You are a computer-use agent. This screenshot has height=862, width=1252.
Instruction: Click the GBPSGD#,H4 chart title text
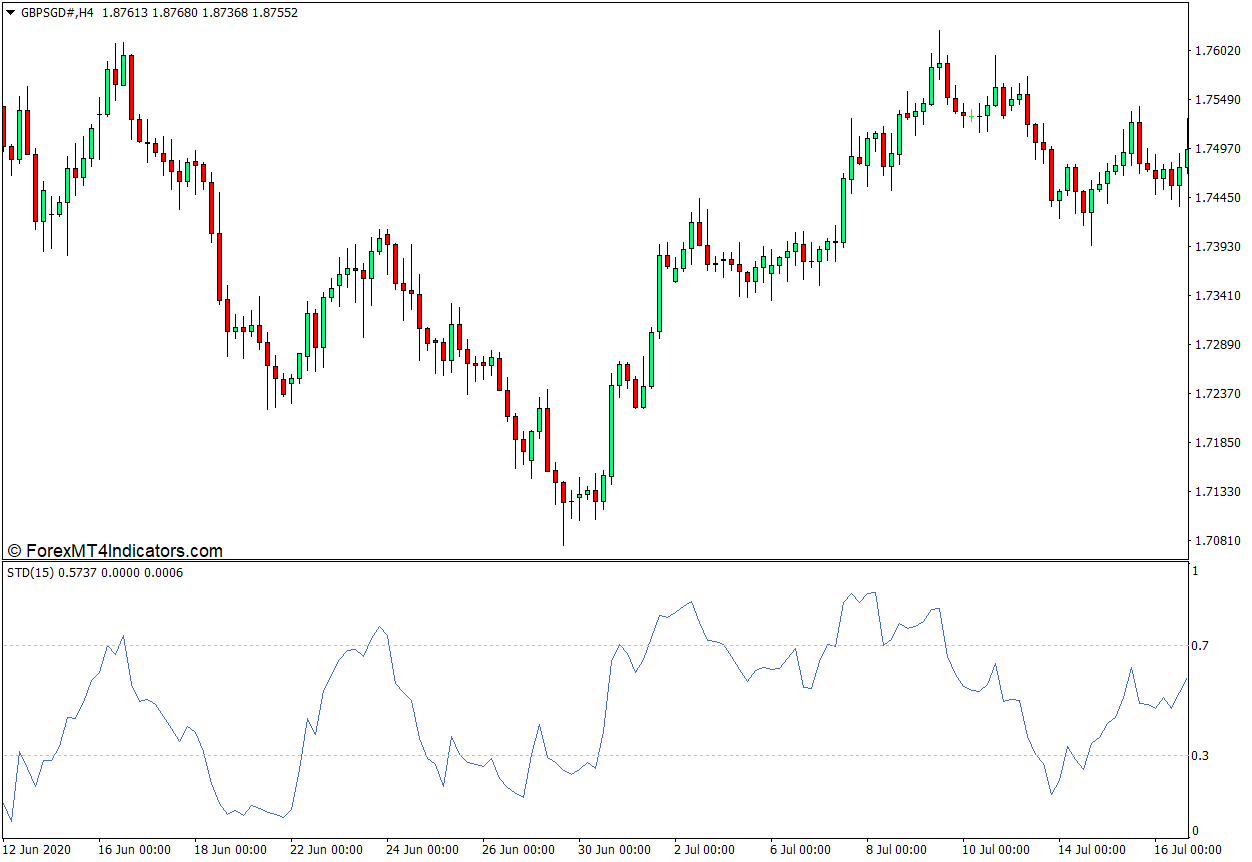pyautogui.click(x=58, y=13)
